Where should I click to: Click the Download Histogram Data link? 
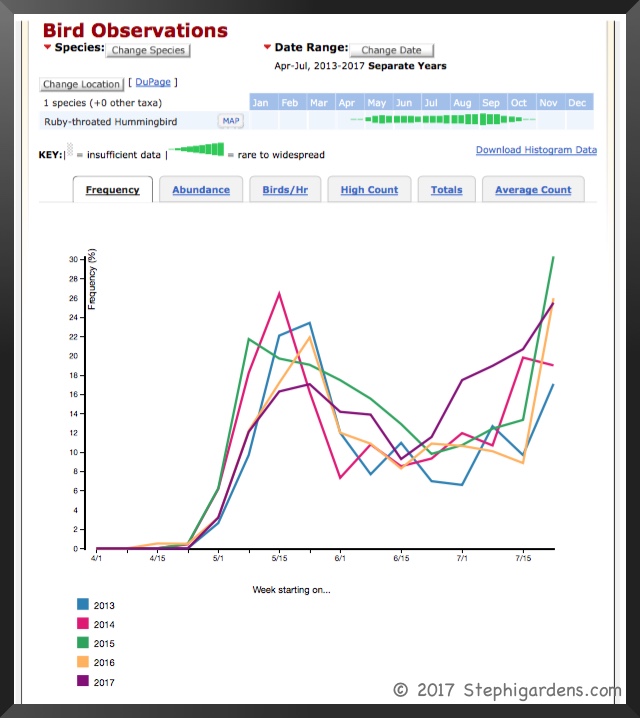coord(536,150)
